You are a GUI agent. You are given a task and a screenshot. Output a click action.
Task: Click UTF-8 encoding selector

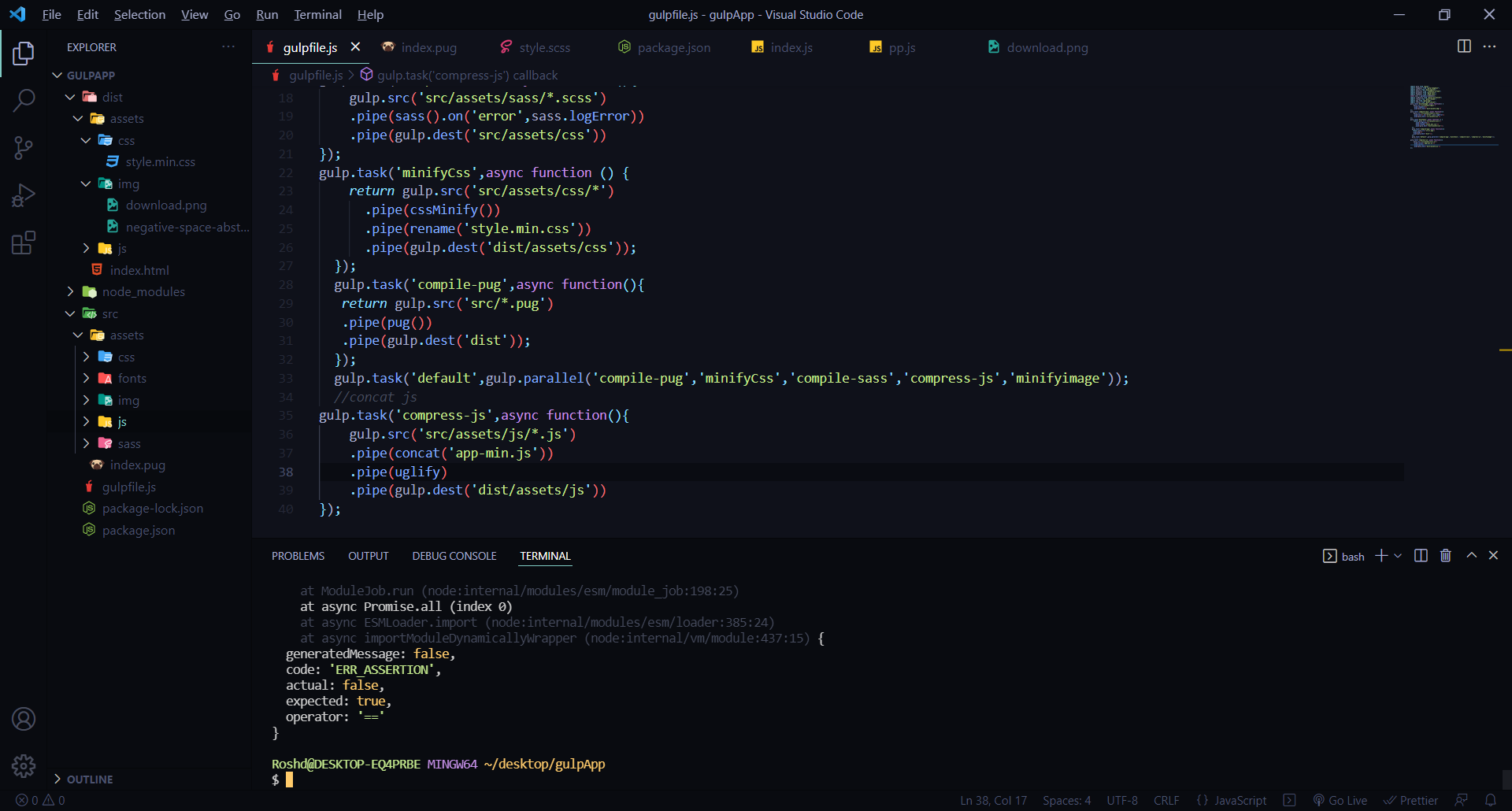tap(1122, 800)
